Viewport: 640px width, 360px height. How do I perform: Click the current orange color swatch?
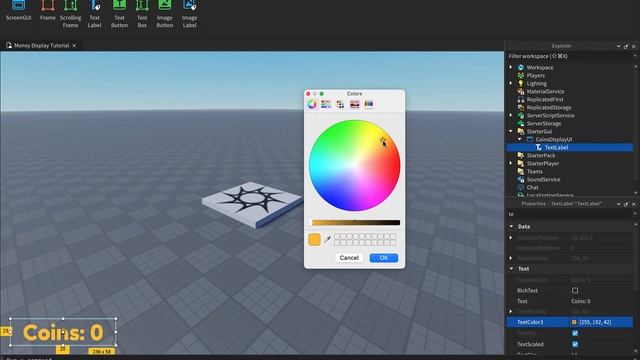pyautogui.click(x=314, y=240)
